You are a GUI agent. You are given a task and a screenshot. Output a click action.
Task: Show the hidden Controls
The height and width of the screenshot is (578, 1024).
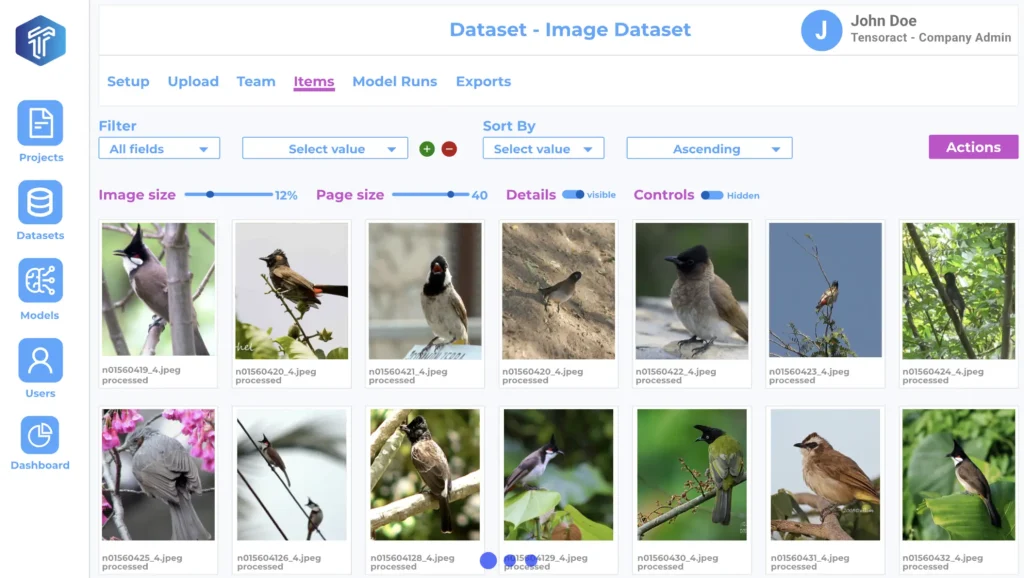710,195
